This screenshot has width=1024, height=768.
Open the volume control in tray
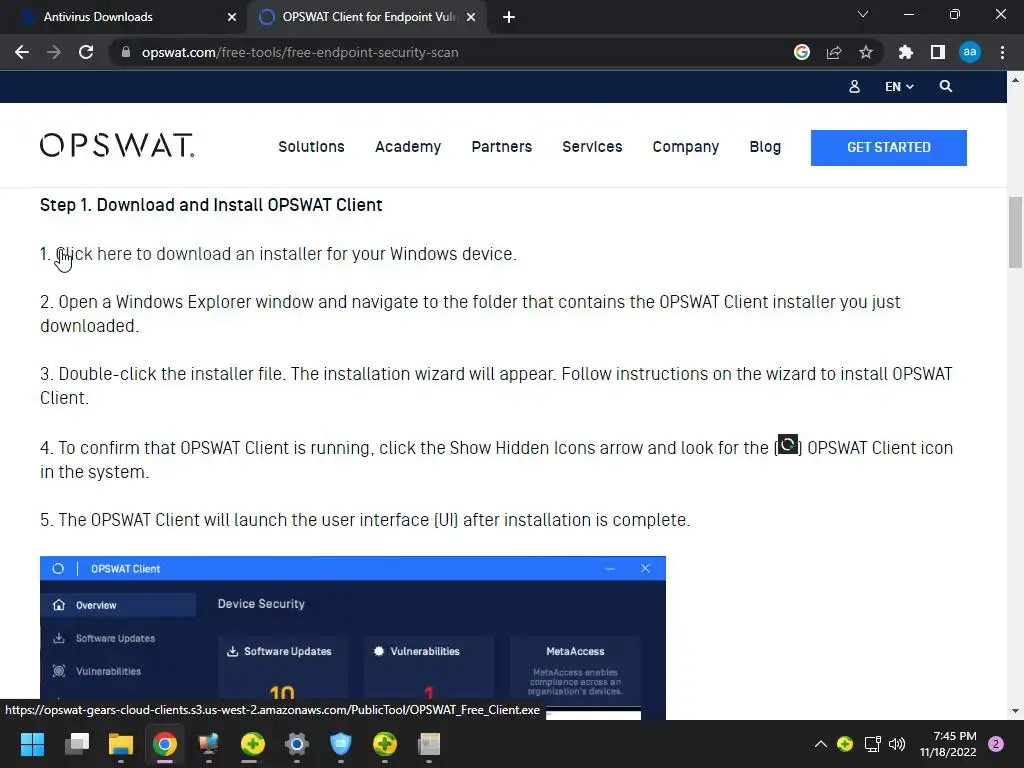[897, 744]
